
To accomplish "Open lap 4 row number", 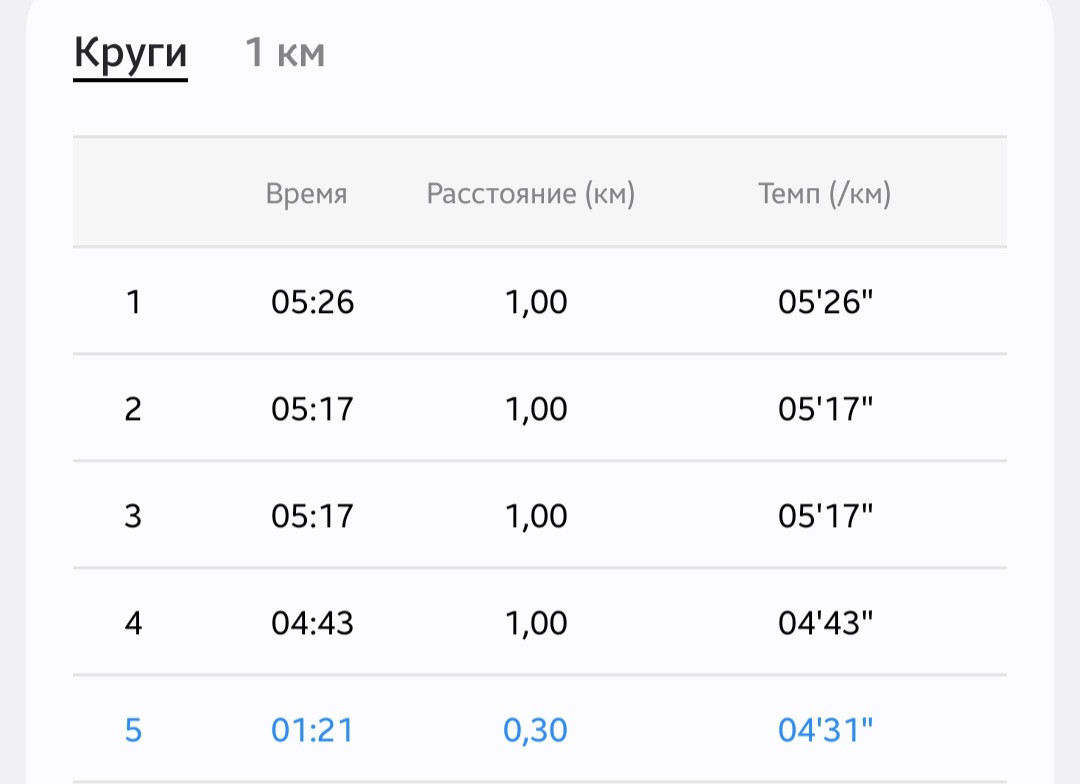I will pyautogui.click(x=133, y=623).
